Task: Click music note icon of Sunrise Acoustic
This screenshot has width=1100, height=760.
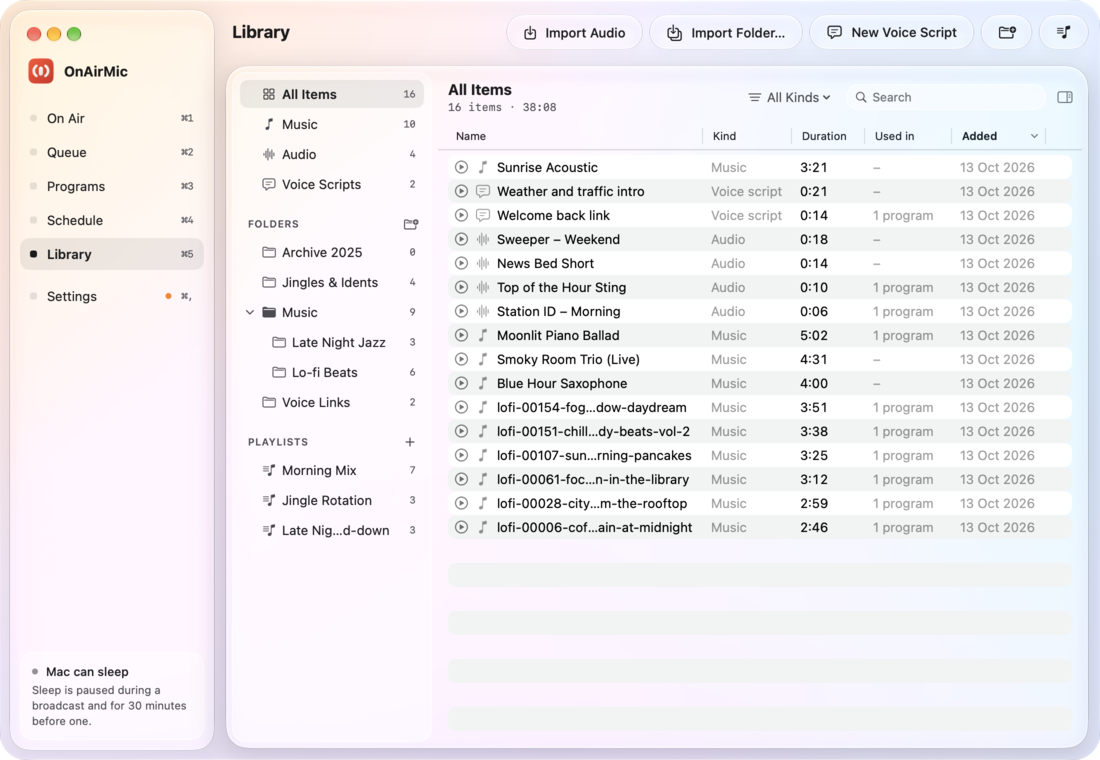Action: click(x=483, y=167)
